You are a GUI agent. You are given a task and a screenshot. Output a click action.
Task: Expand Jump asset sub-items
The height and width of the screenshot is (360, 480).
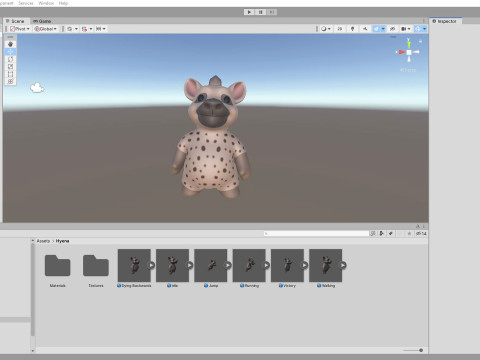point(228,265)
